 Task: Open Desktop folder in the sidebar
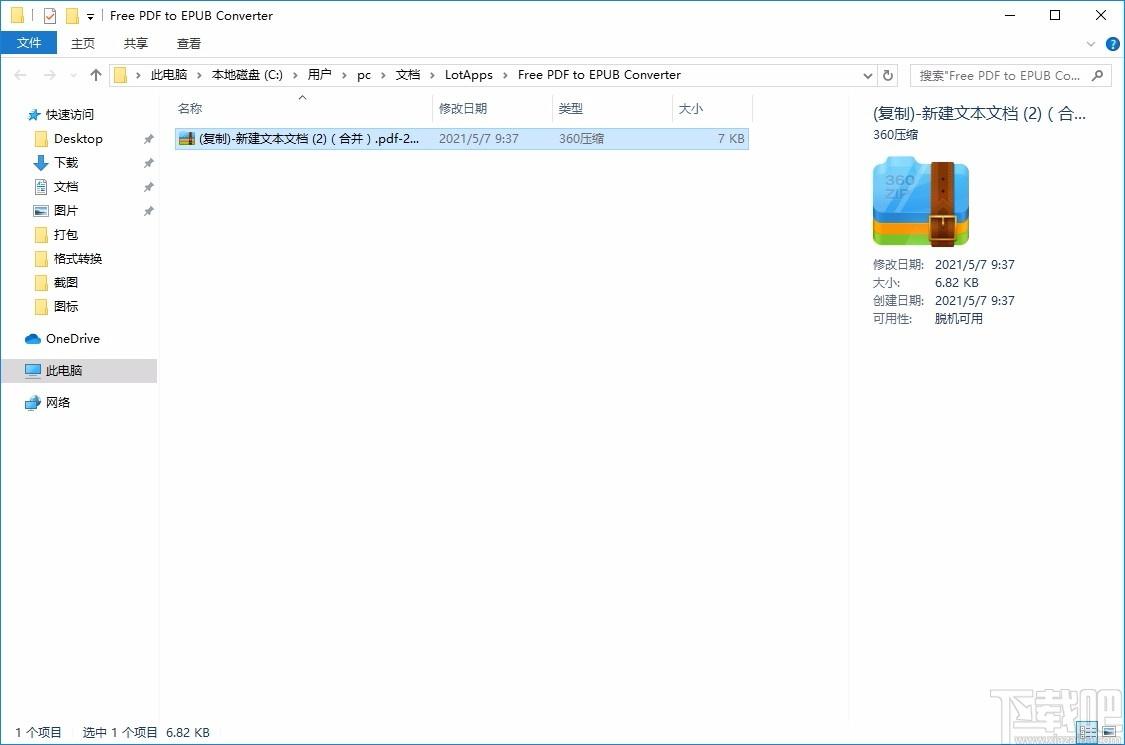[77, 139]
